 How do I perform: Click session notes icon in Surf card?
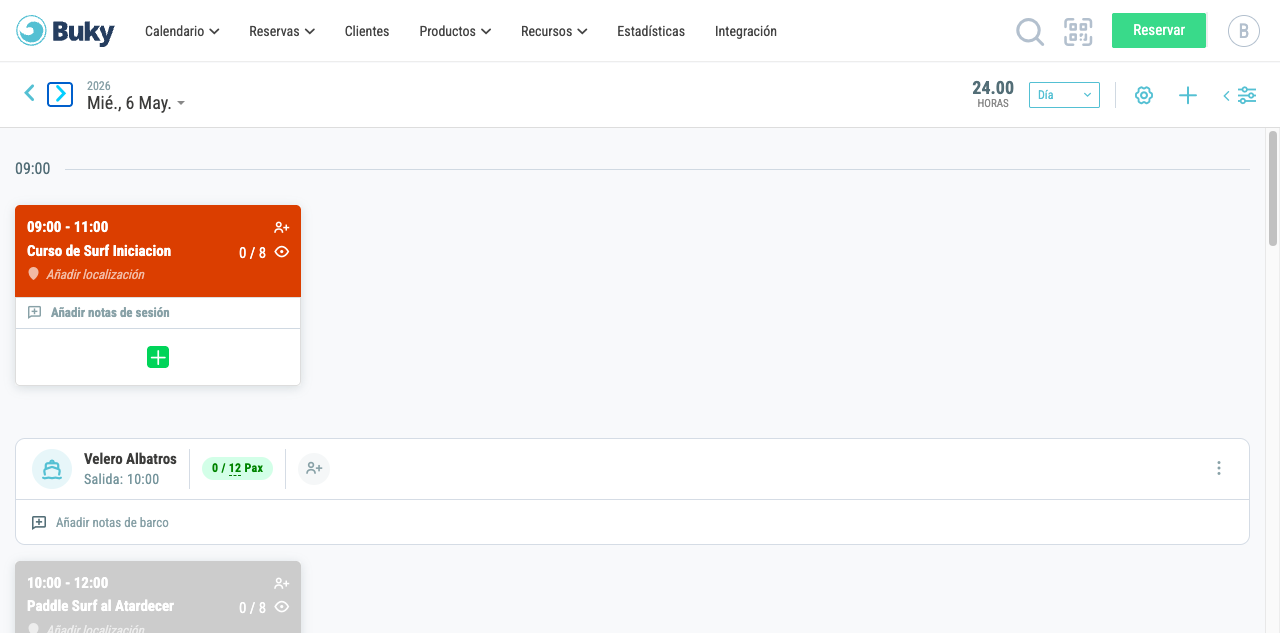(34, 312)
